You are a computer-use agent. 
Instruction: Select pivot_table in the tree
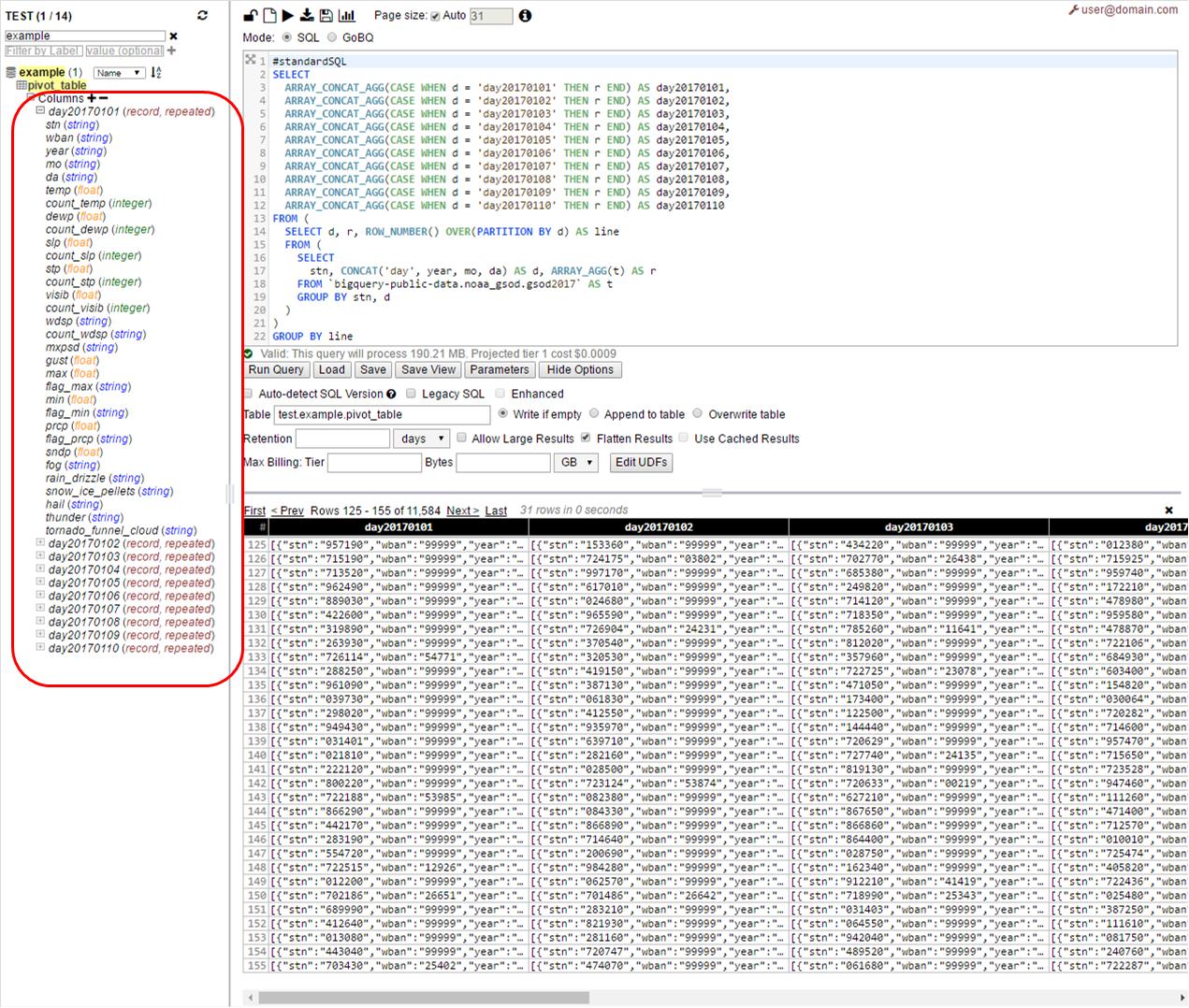(57, 85)
